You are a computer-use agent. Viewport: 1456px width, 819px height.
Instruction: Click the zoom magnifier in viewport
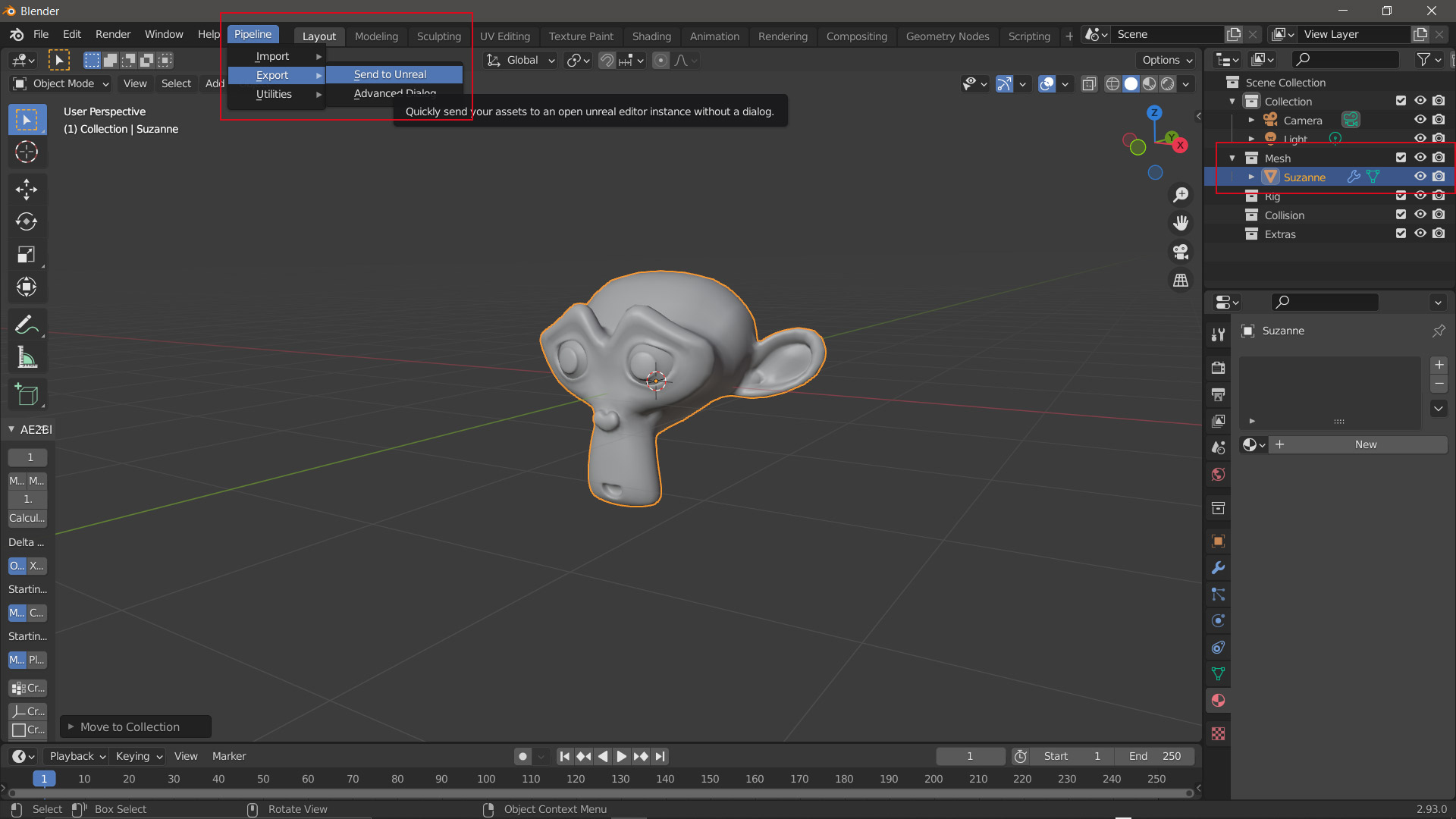(1181, 195)
